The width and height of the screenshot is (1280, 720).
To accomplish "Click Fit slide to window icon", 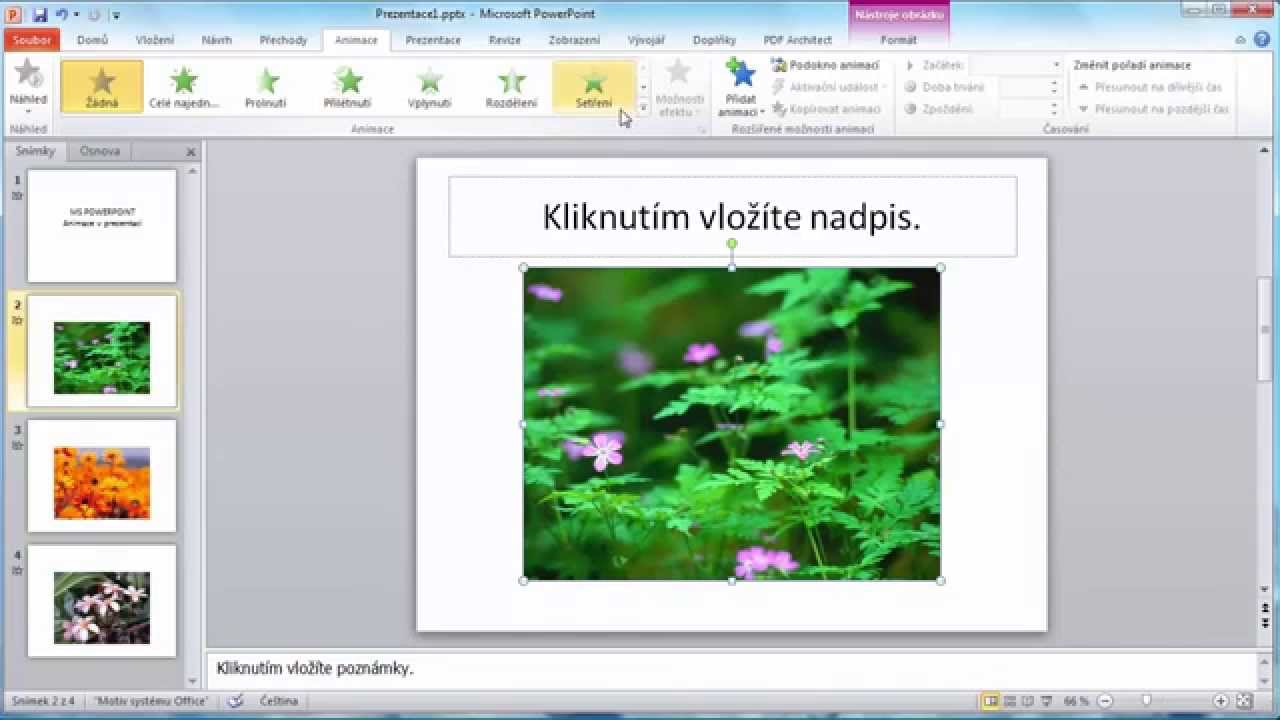I will [1244, 701].
